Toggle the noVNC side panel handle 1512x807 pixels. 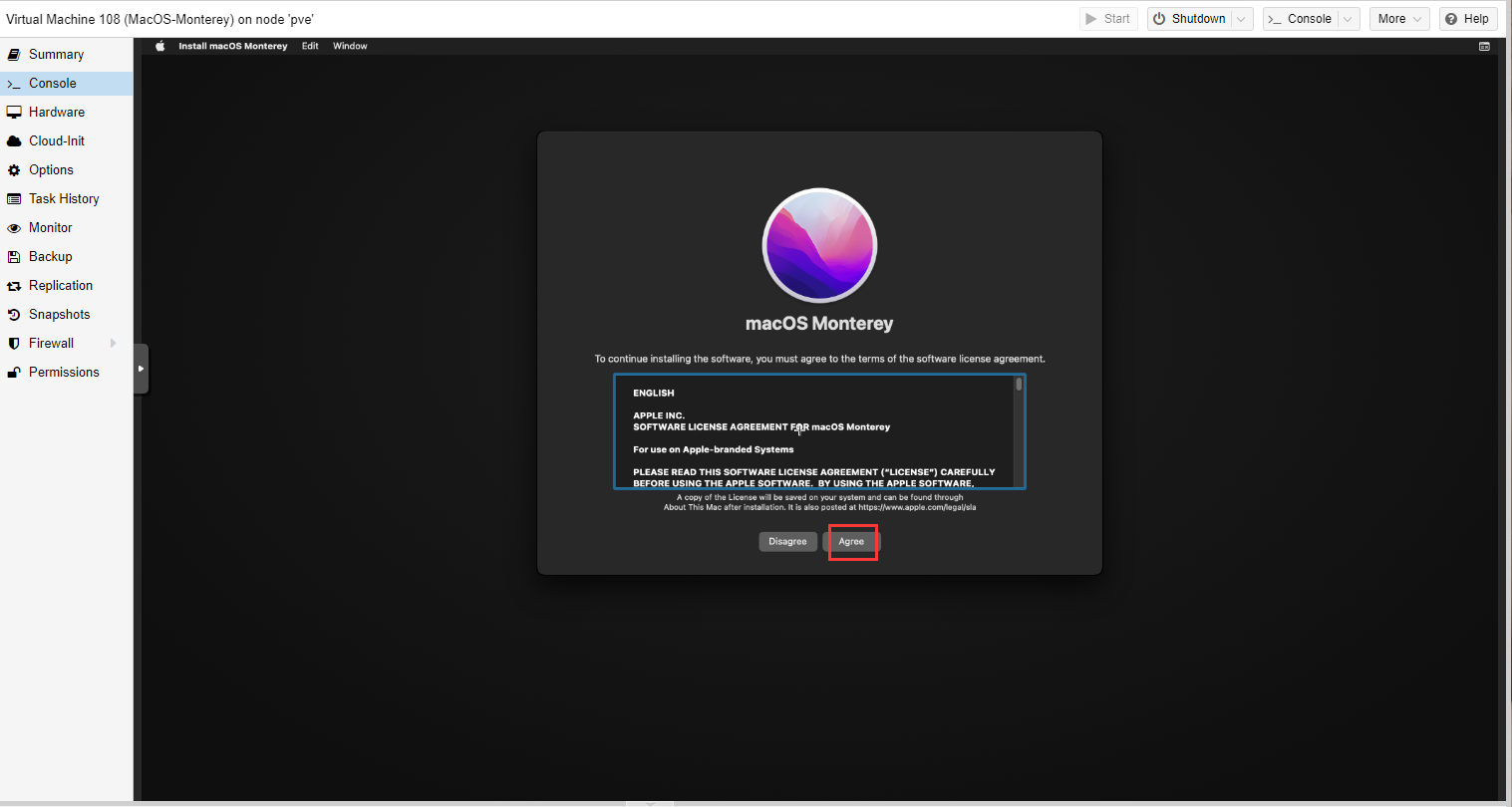click(x=141, y=369)
